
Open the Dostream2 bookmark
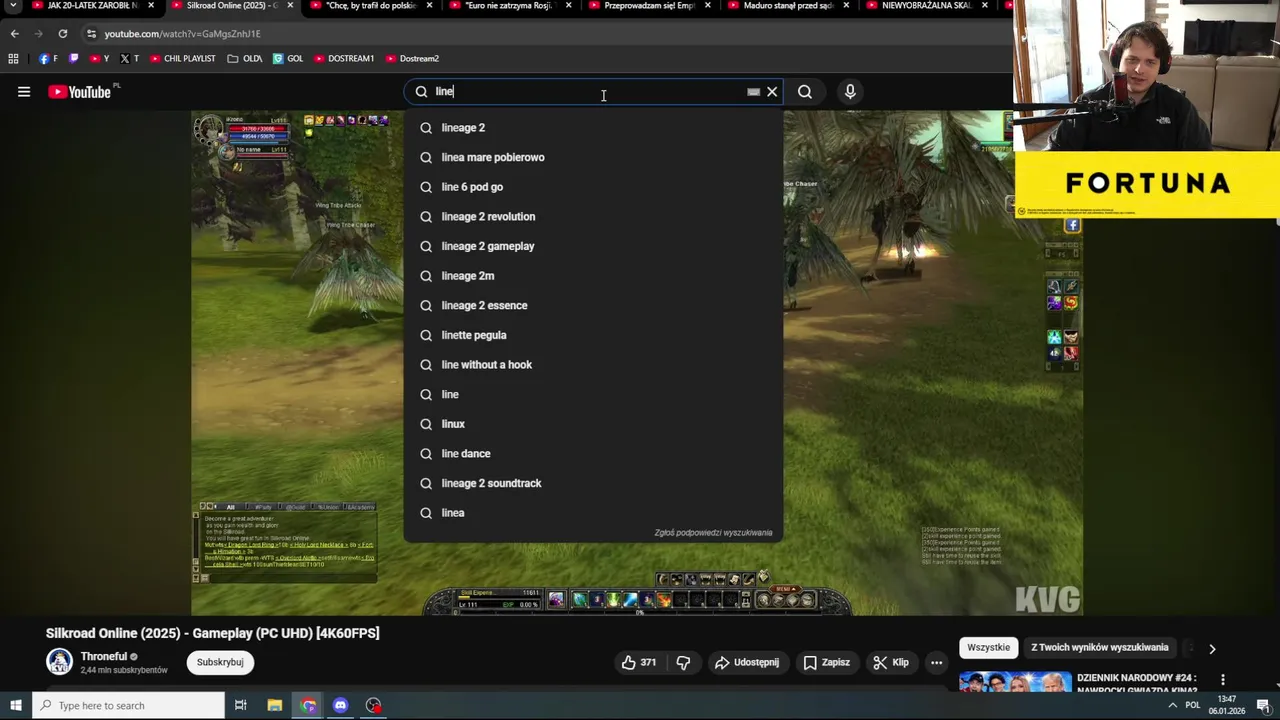tap(412, 59)
